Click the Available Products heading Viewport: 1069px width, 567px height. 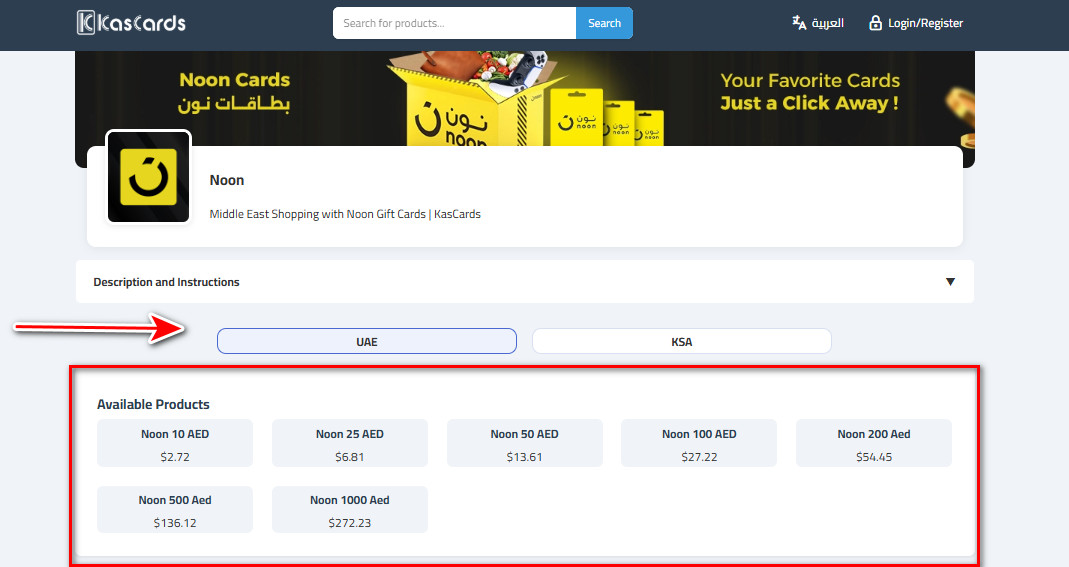pos(153,404)
